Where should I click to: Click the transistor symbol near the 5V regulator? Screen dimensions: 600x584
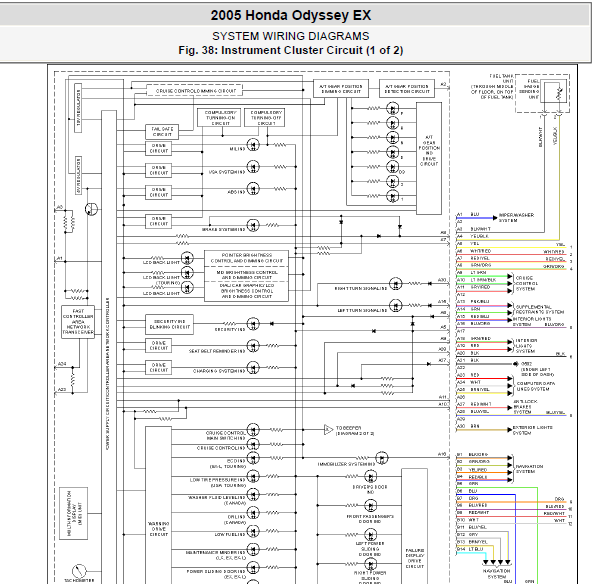tap(91, 209)
